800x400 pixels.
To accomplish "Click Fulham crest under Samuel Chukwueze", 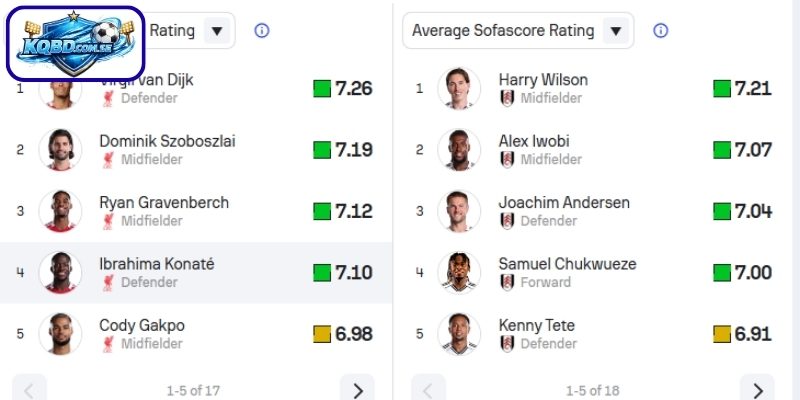I will (507, 282).
